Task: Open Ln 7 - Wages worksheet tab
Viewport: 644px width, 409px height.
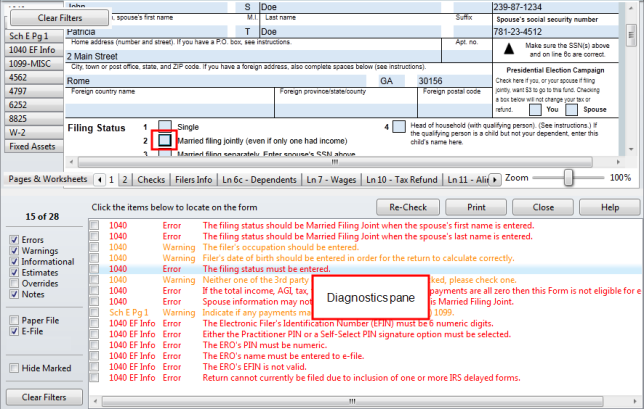Action: click(331, 179)
